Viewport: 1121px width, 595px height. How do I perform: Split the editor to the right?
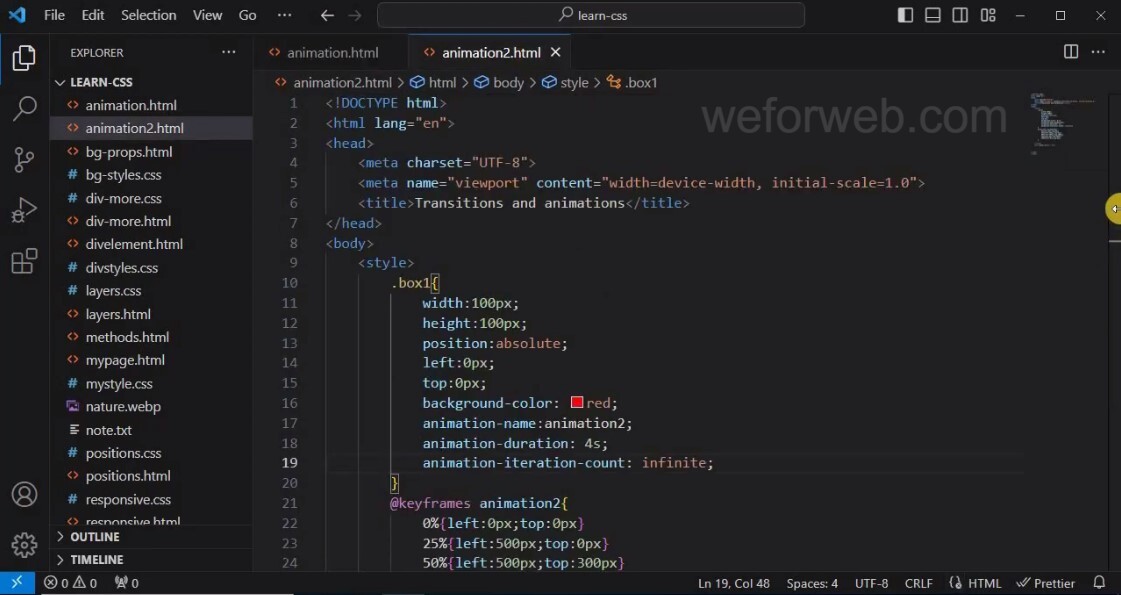coord(1071,52)
